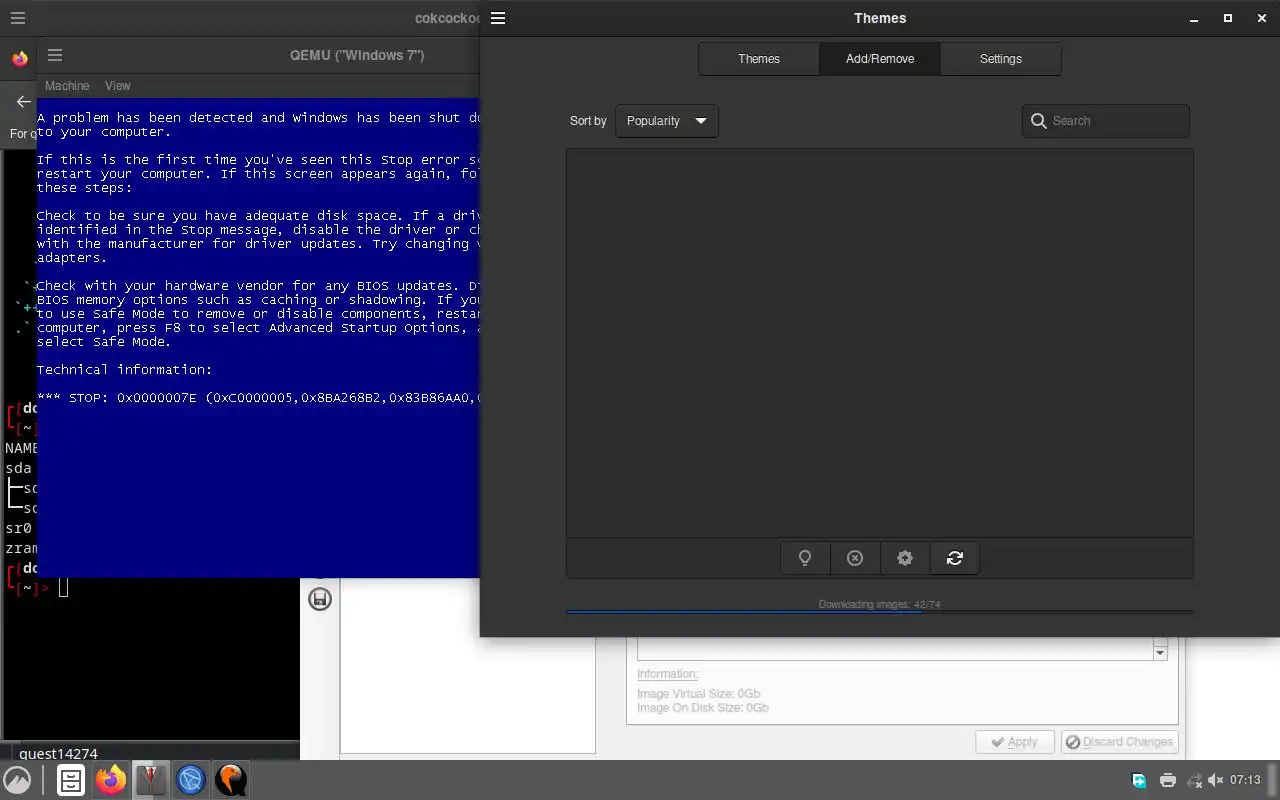Focus the theme Search field
Screen dimensions: 1280x800
coord(1106,121)
